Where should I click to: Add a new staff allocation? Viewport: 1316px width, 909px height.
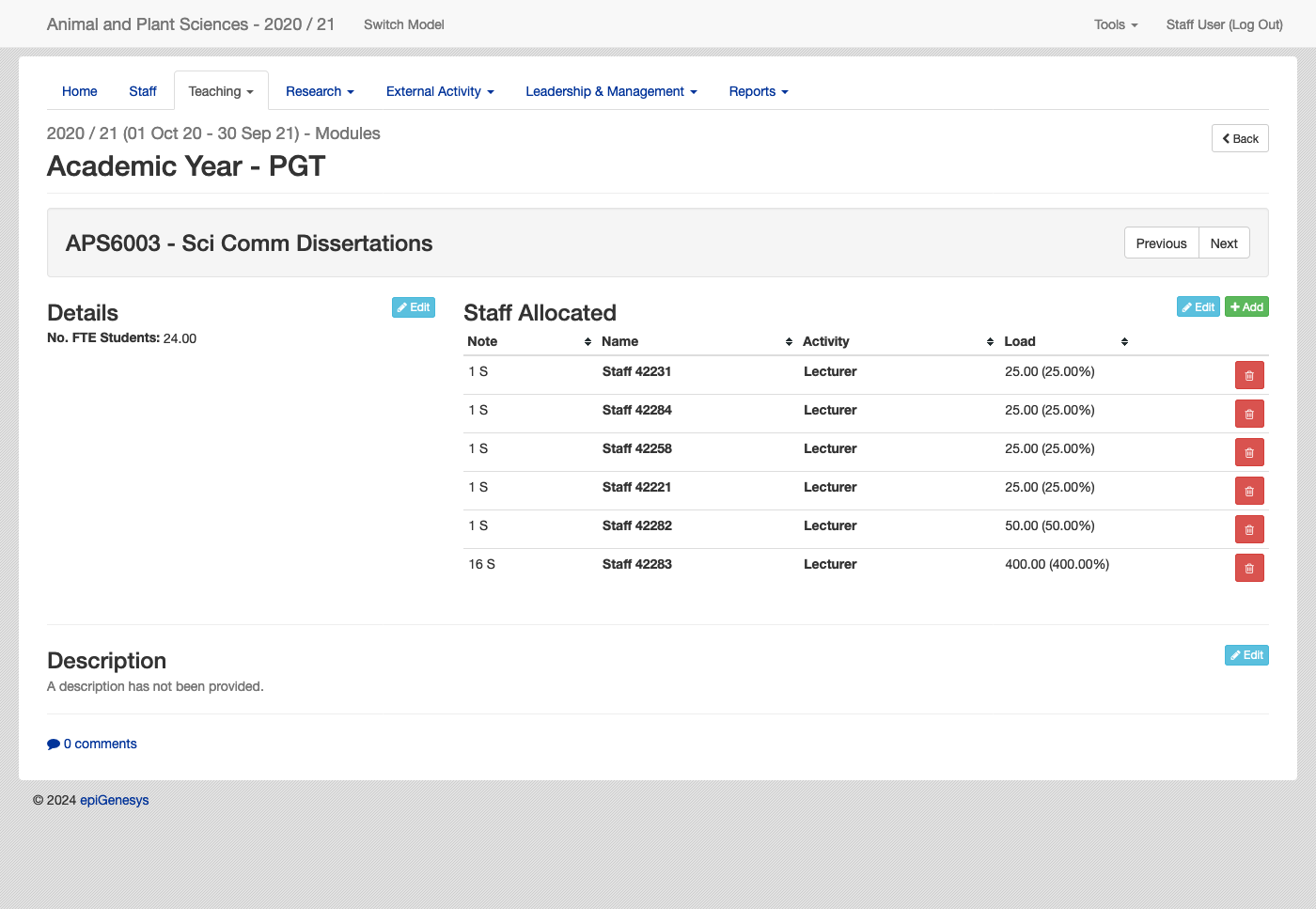1246,307
